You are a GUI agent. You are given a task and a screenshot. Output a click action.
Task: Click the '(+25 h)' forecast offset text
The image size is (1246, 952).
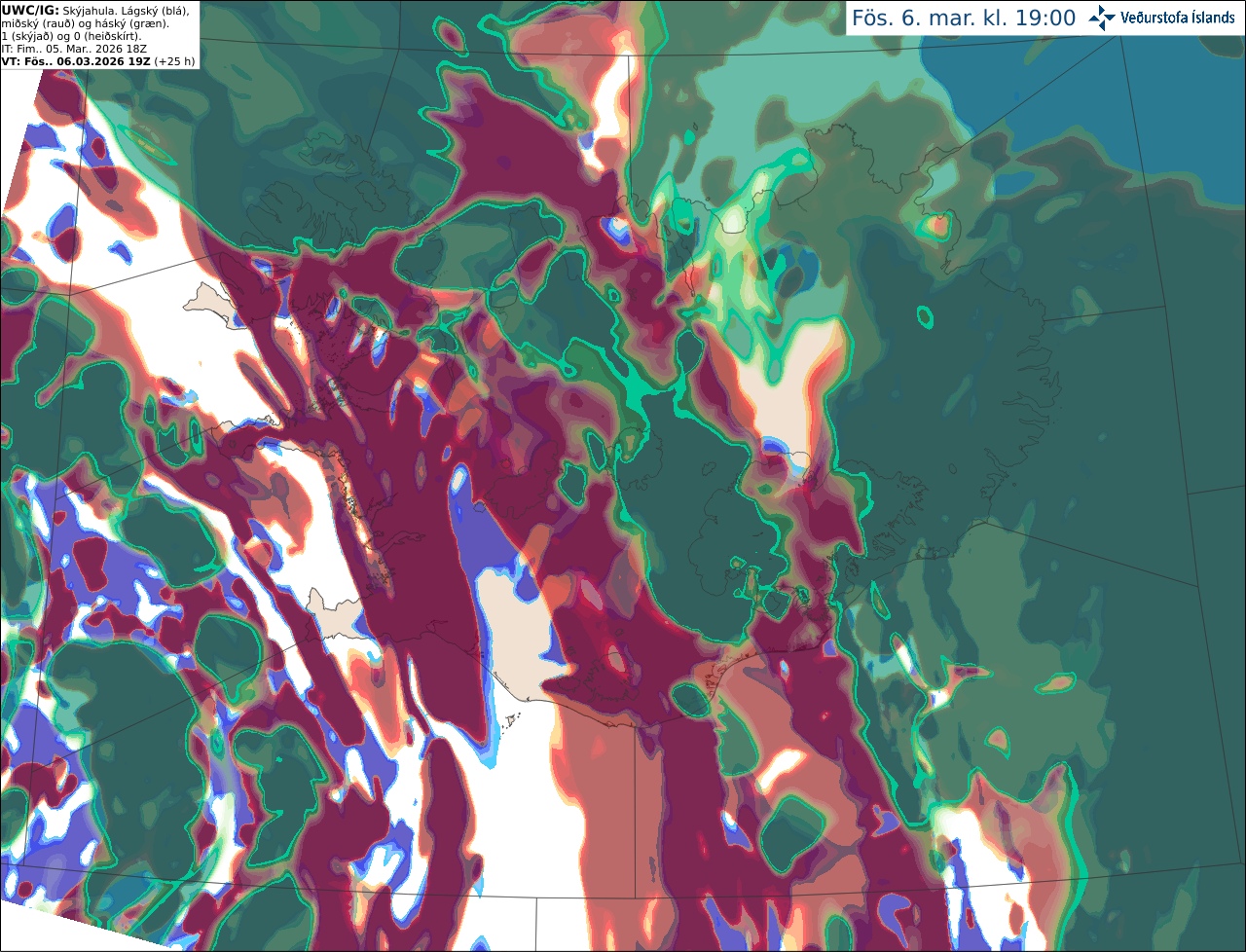(174, 61)
